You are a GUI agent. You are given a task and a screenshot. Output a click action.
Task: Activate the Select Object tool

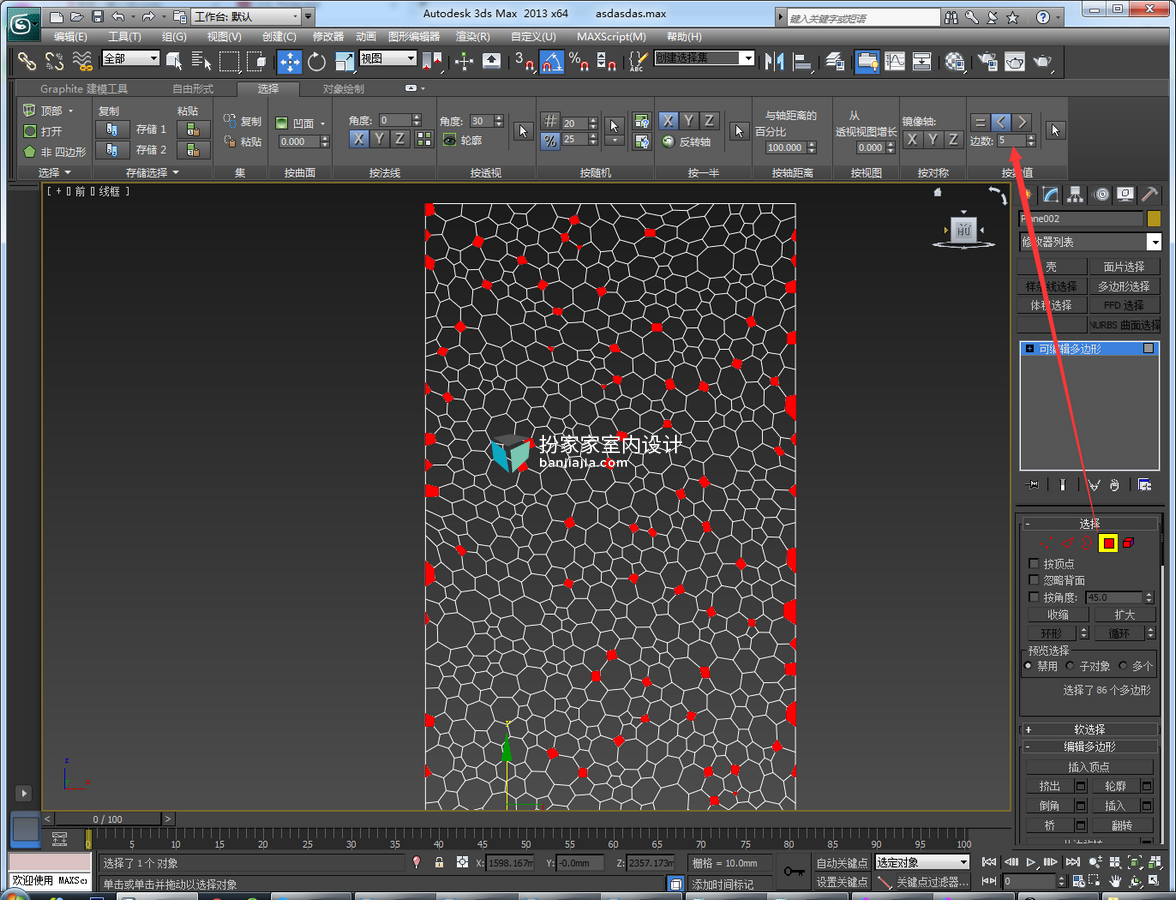pos(174,62)
